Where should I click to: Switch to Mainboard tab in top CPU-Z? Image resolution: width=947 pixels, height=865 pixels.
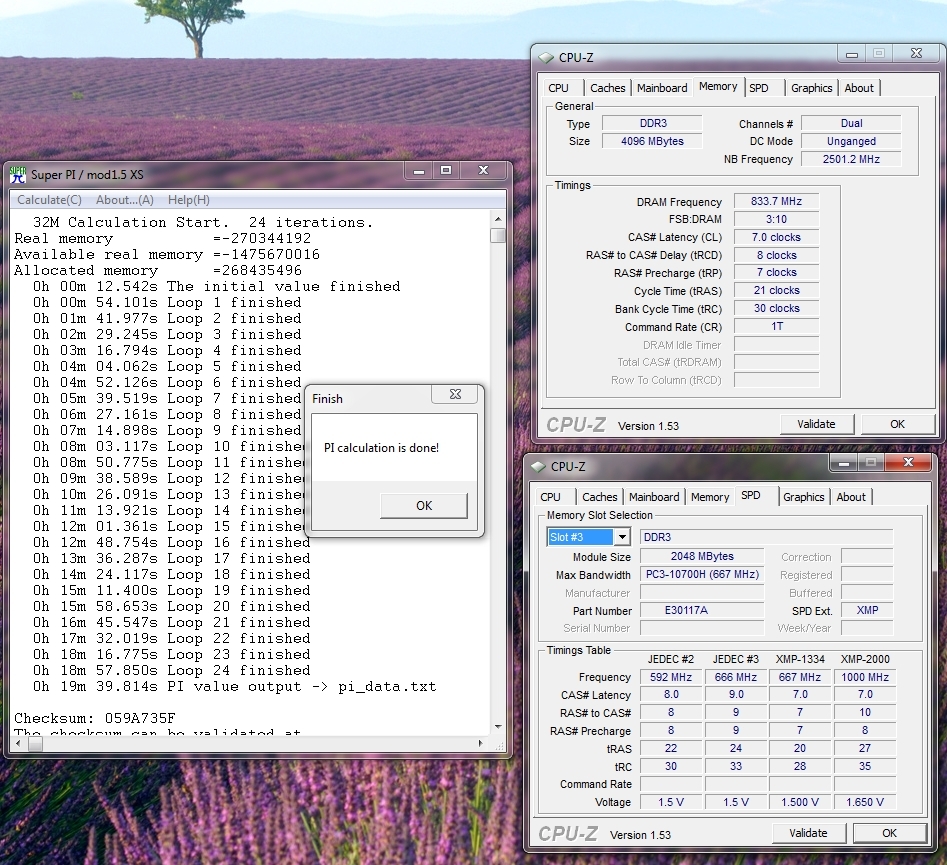662,88
